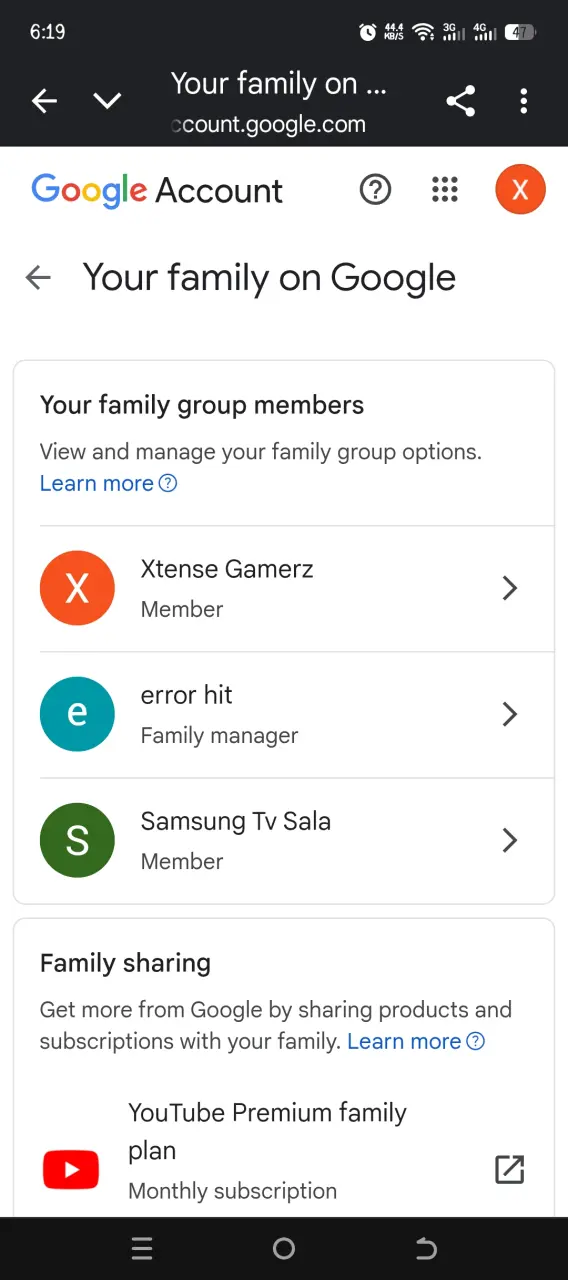Open YouTube Premium family plan entry
The width and height of the screenshot is (568, 1280).
point(283,1151)
